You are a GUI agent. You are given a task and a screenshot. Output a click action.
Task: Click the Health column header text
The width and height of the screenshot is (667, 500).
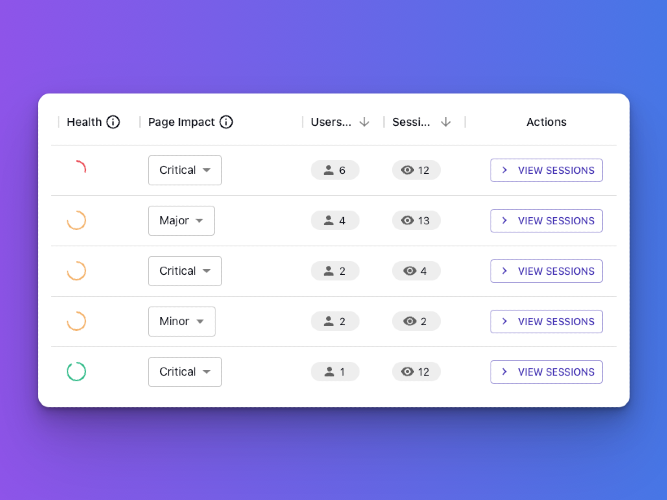[84, 122]
